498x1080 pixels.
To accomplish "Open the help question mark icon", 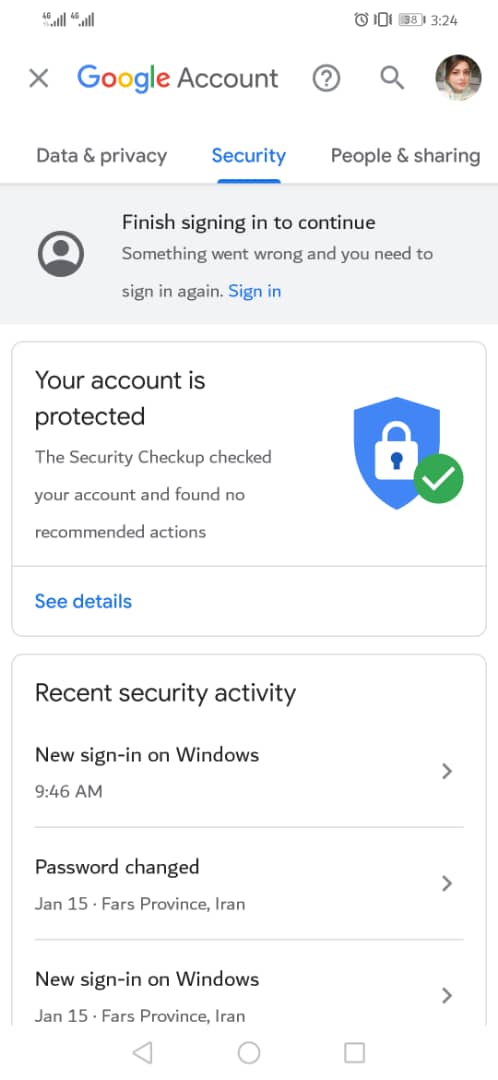I will [x=326, y=79].
